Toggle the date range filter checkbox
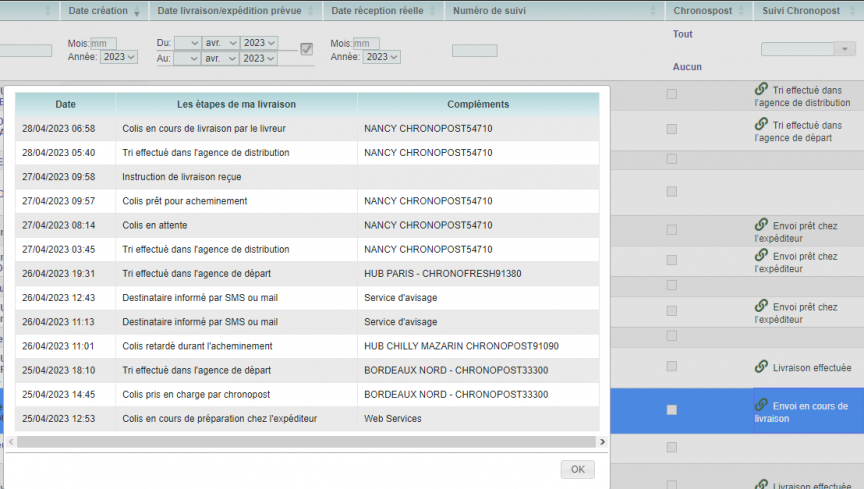The image size is (864, 489). (307, 49)
